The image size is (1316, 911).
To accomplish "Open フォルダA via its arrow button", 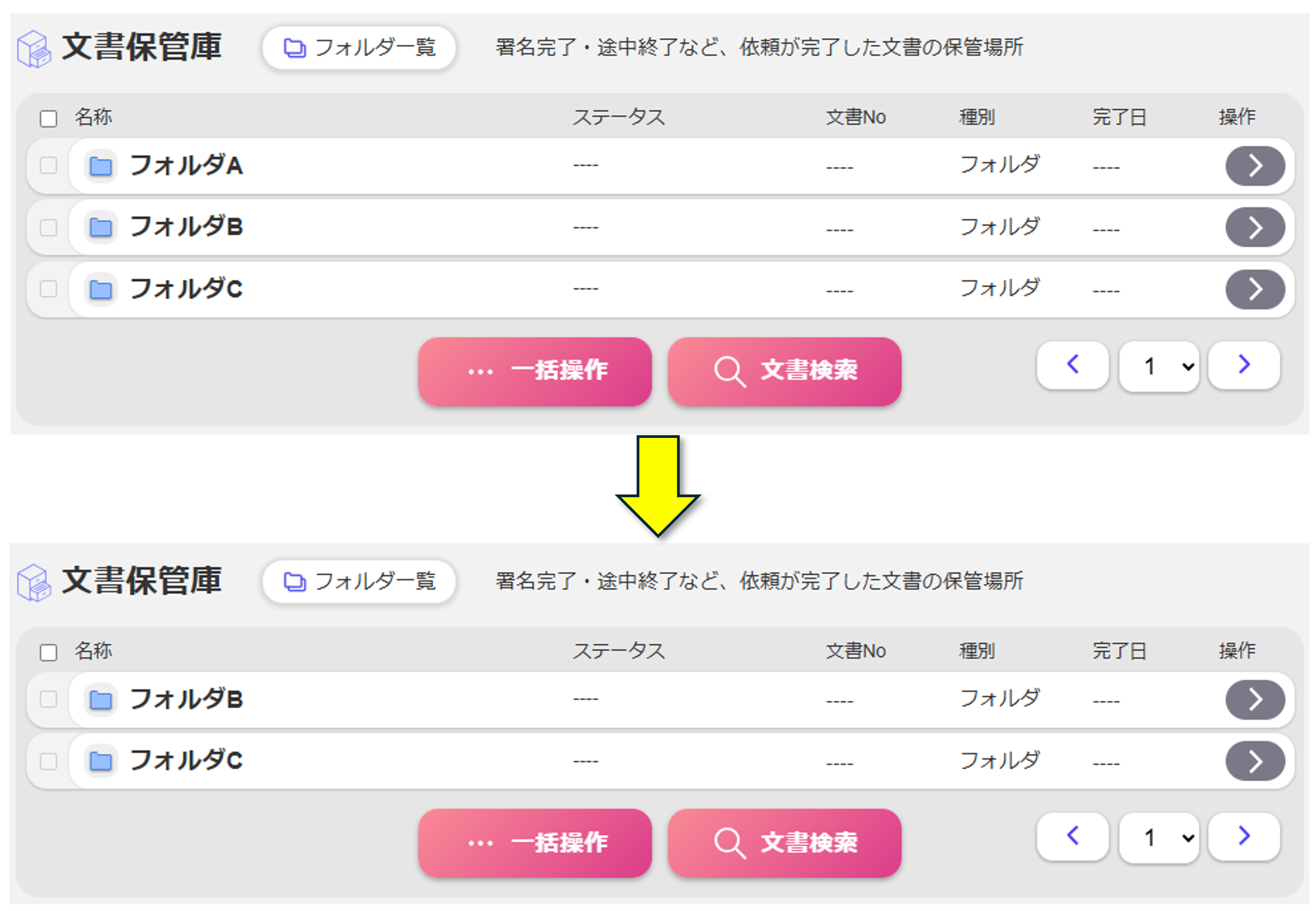I will 1254,166.
